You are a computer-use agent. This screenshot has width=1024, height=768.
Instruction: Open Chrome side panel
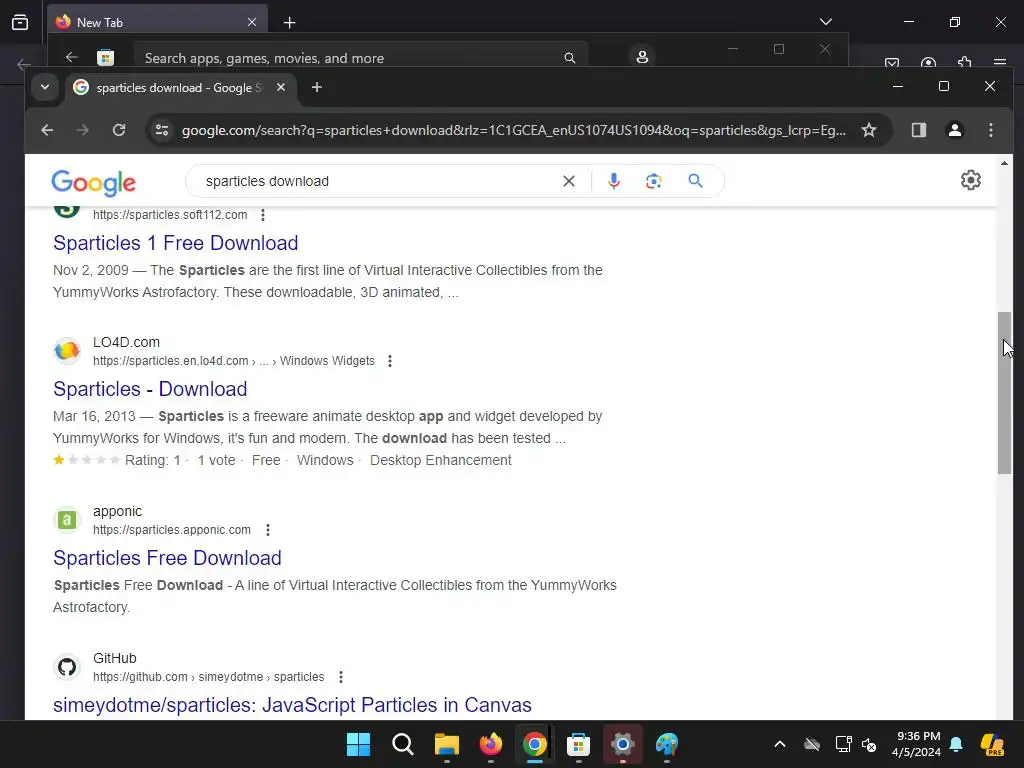919,130
